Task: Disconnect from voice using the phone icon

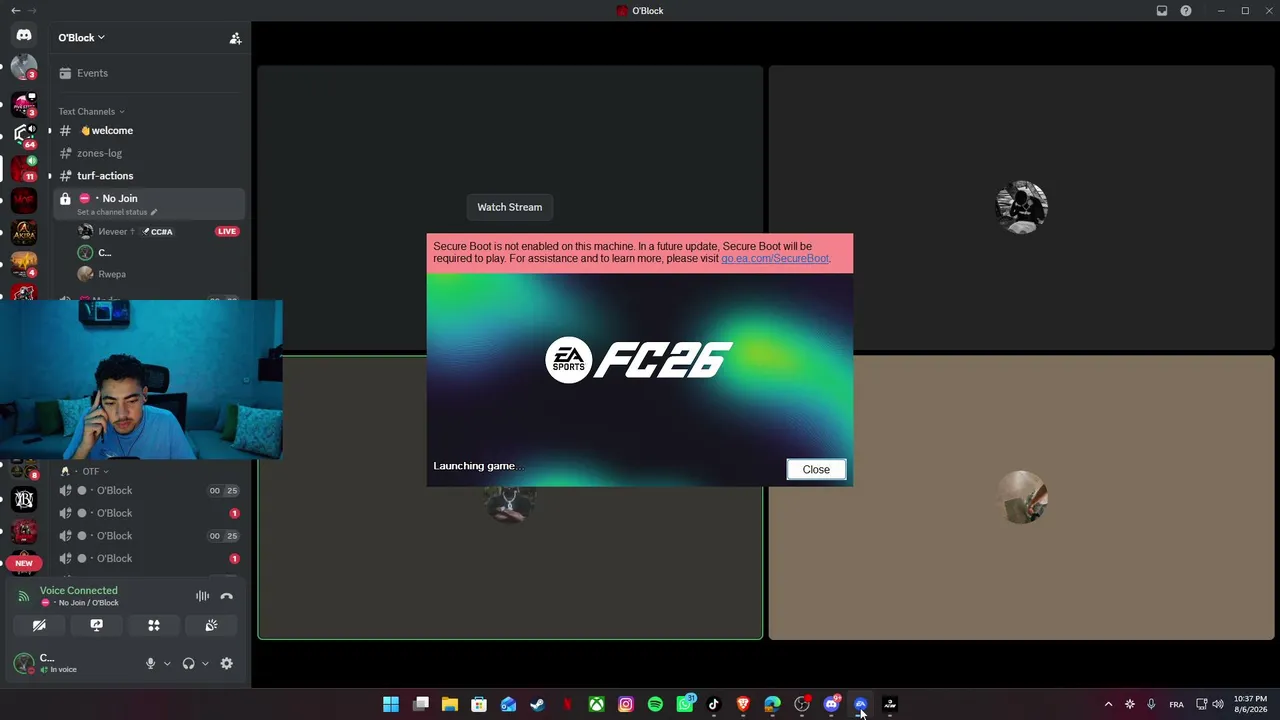Action: [x=227, y=596]
